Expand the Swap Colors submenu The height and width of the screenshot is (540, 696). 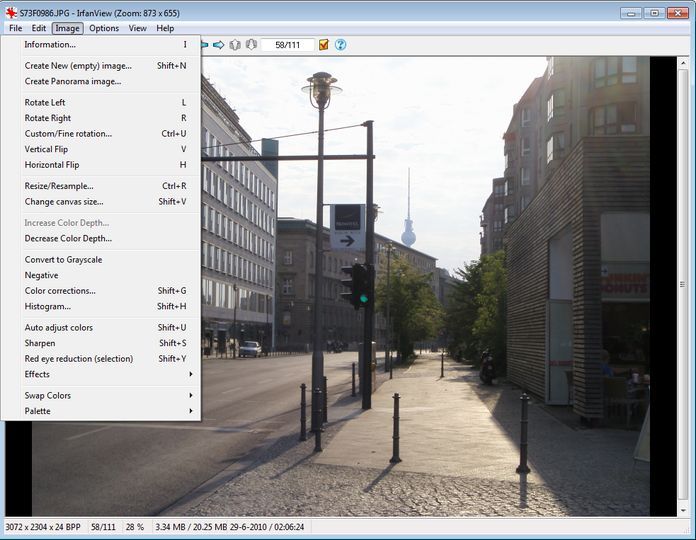[106, 395]
